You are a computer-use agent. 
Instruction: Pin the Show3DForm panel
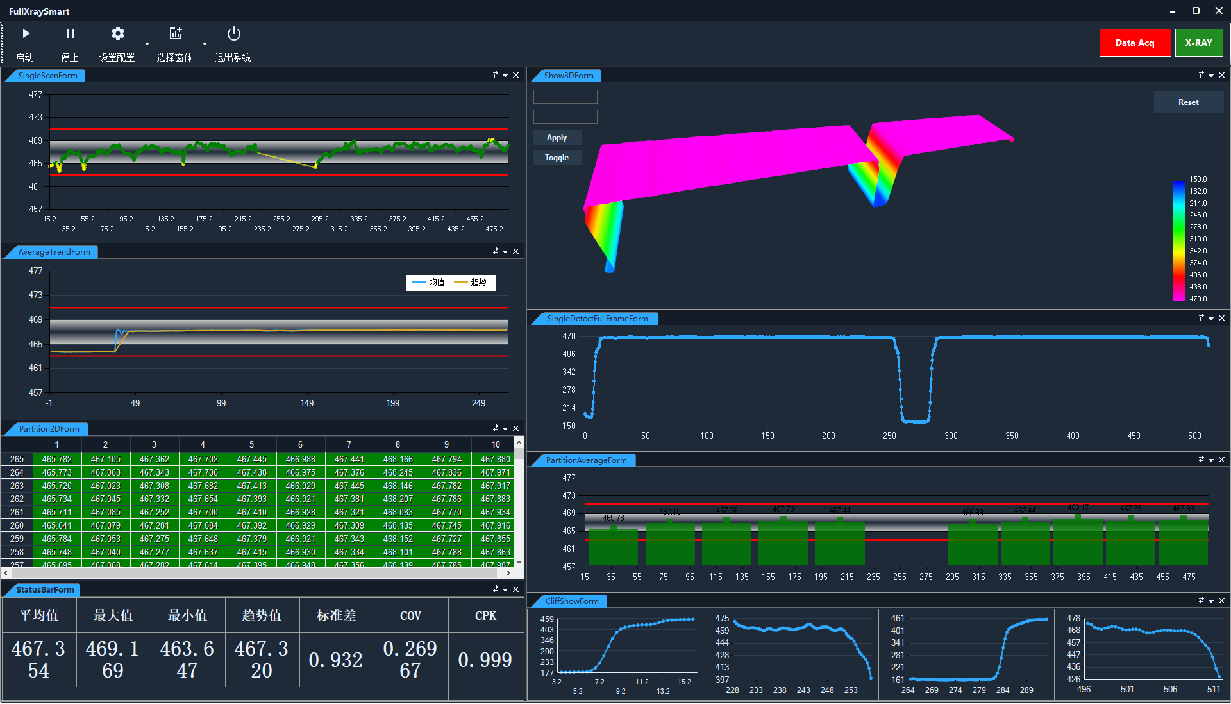point(1200,75)
